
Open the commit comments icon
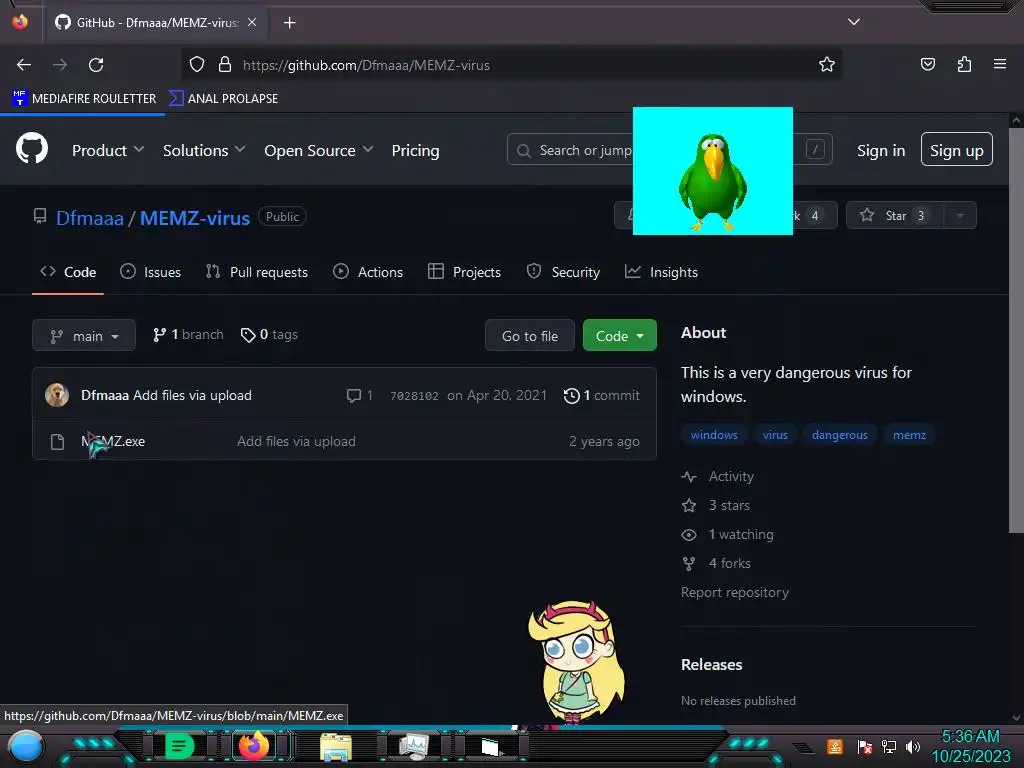coord(359,396)
